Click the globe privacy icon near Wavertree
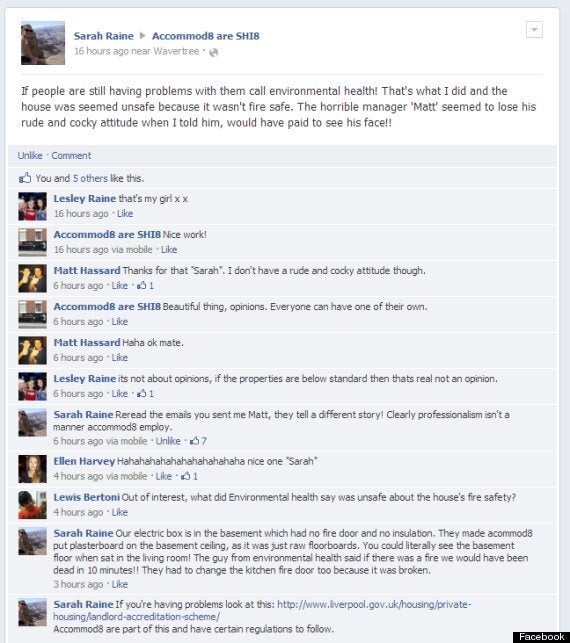The width and height of the screenshot is (570, 643). click(214, 52)
